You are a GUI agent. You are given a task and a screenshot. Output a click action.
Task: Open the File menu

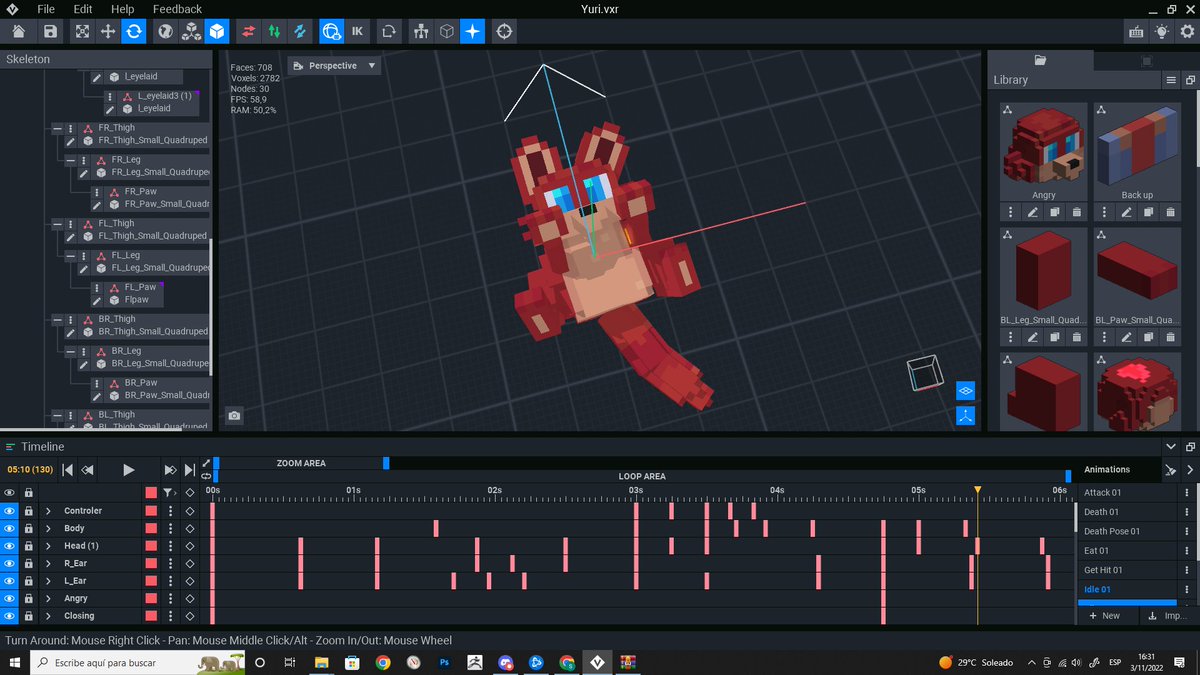tap(46, 9)
